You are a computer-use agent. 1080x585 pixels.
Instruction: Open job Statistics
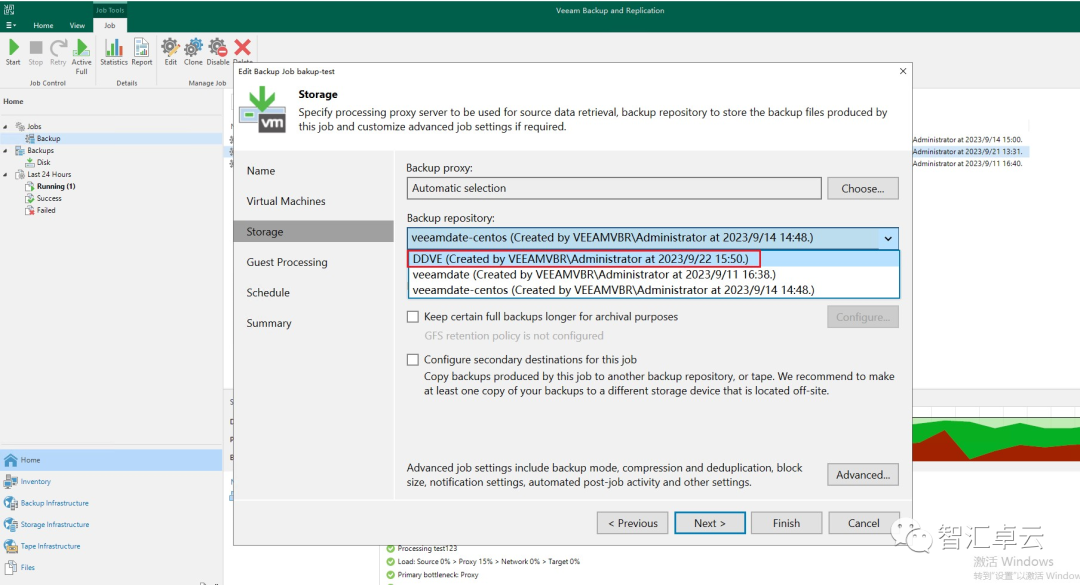[x=114, y=52]
